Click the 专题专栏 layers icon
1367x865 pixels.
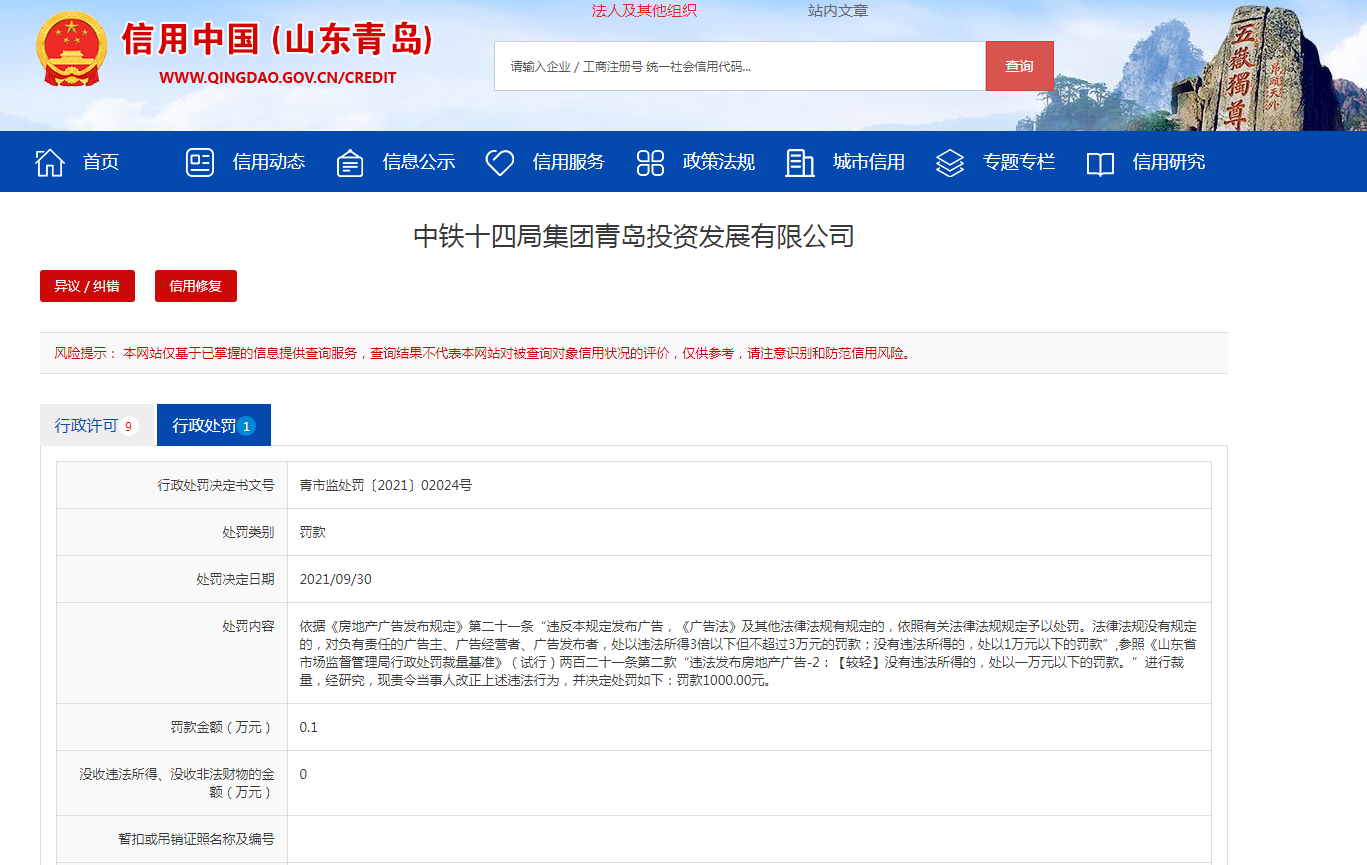point(950,162)
